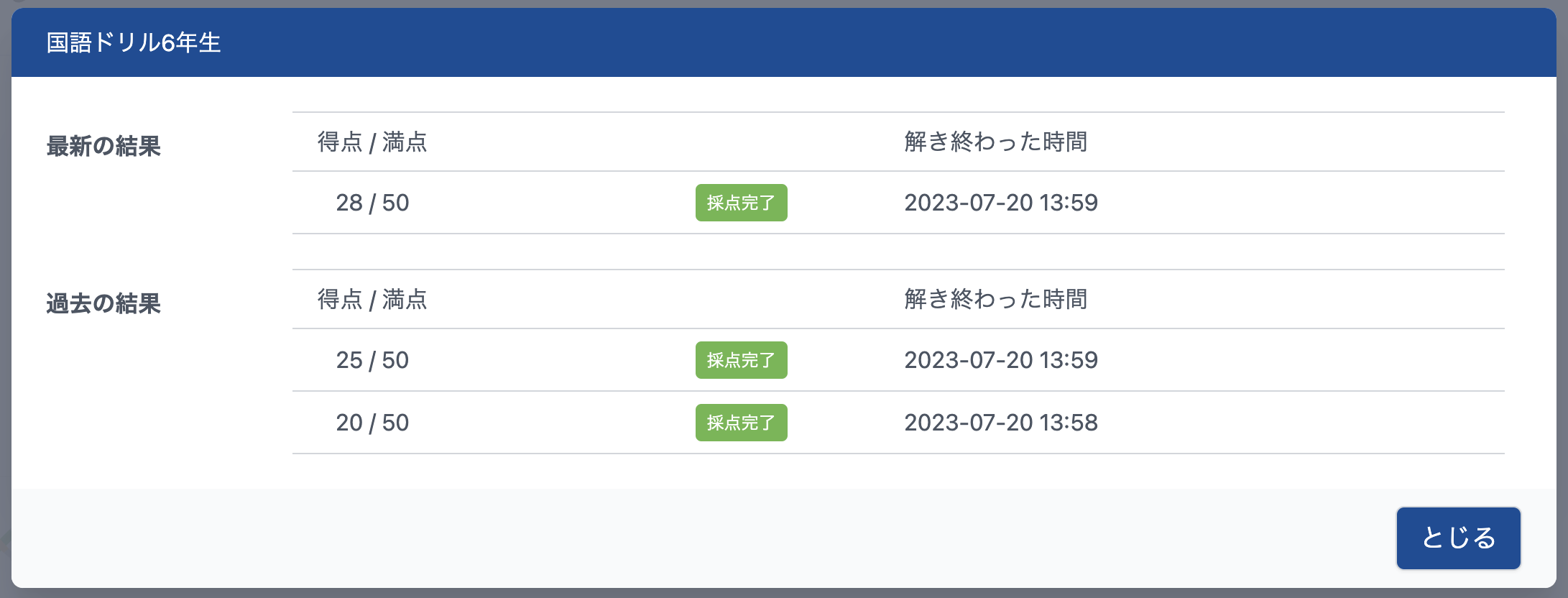Click 得点 / 満点 header under past results
Viewport: 1568px width, 598px height.
click(372, 300)
